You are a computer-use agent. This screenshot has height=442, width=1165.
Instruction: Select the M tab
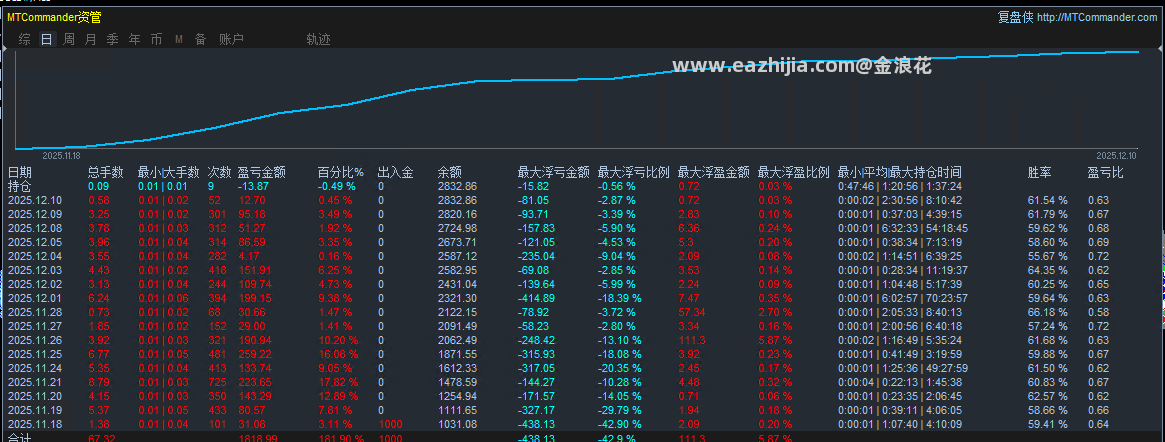179,39
